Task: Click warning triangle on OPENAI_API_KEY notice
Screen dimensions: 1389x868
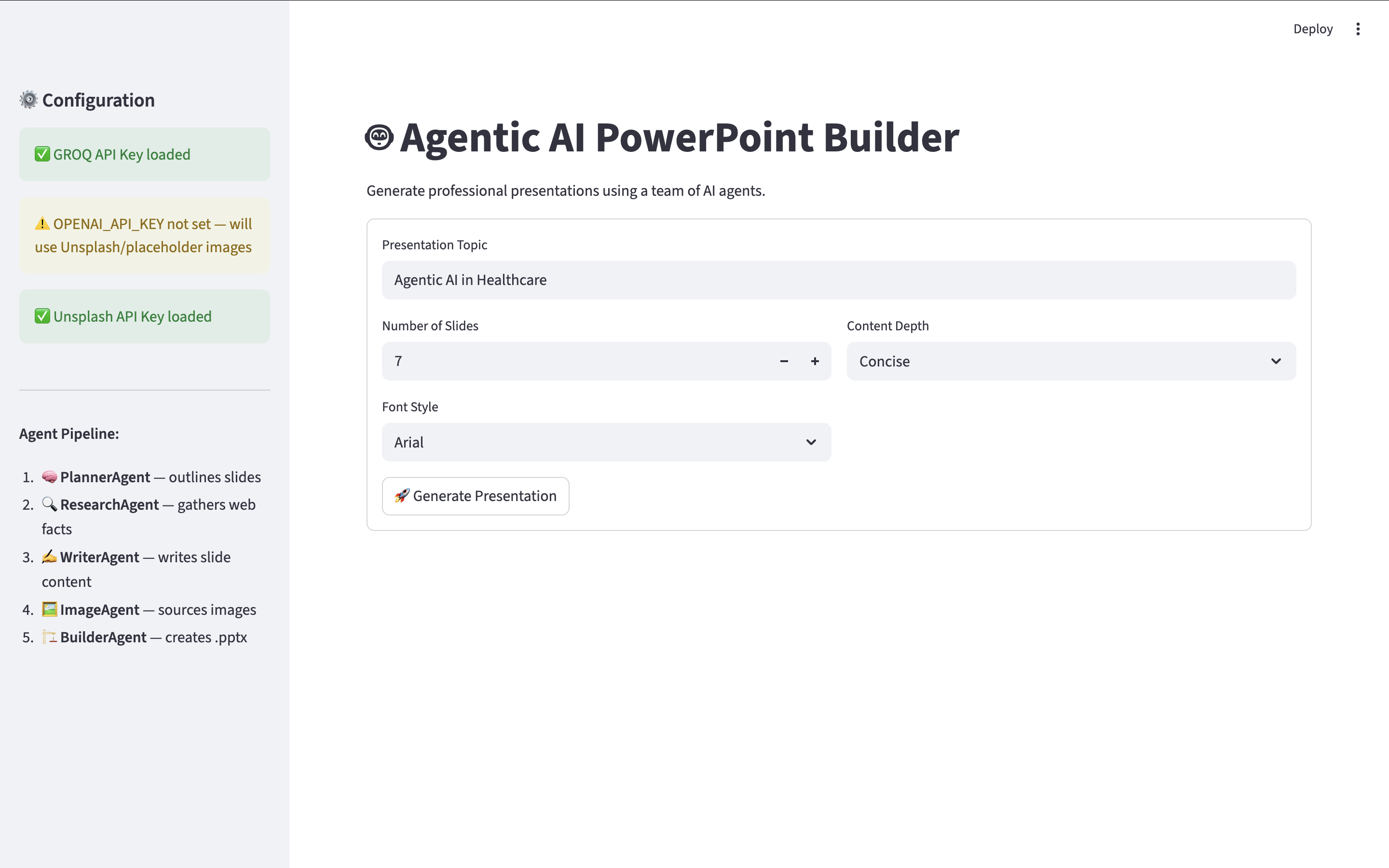Action: tap(42, 223)
